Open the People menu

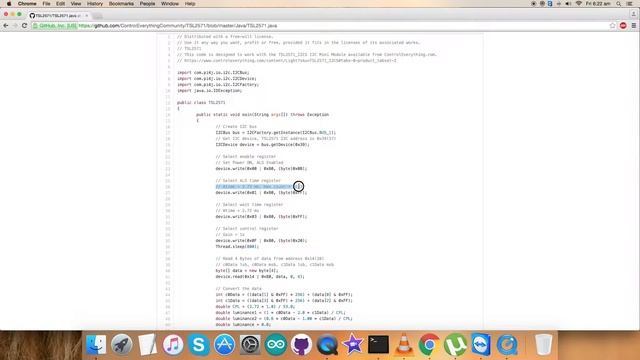click(x=147, y=4)
